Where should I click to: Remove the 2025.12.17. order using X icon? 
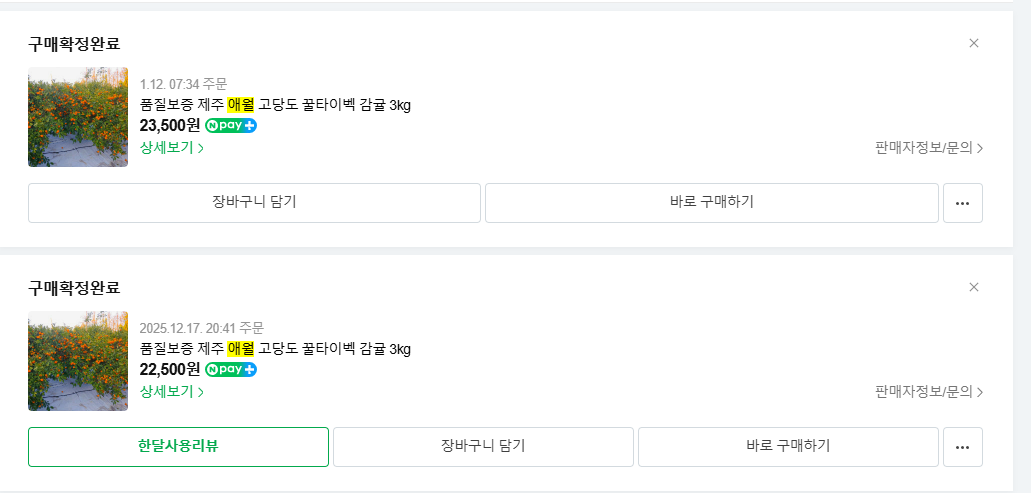tap(974, 287)
